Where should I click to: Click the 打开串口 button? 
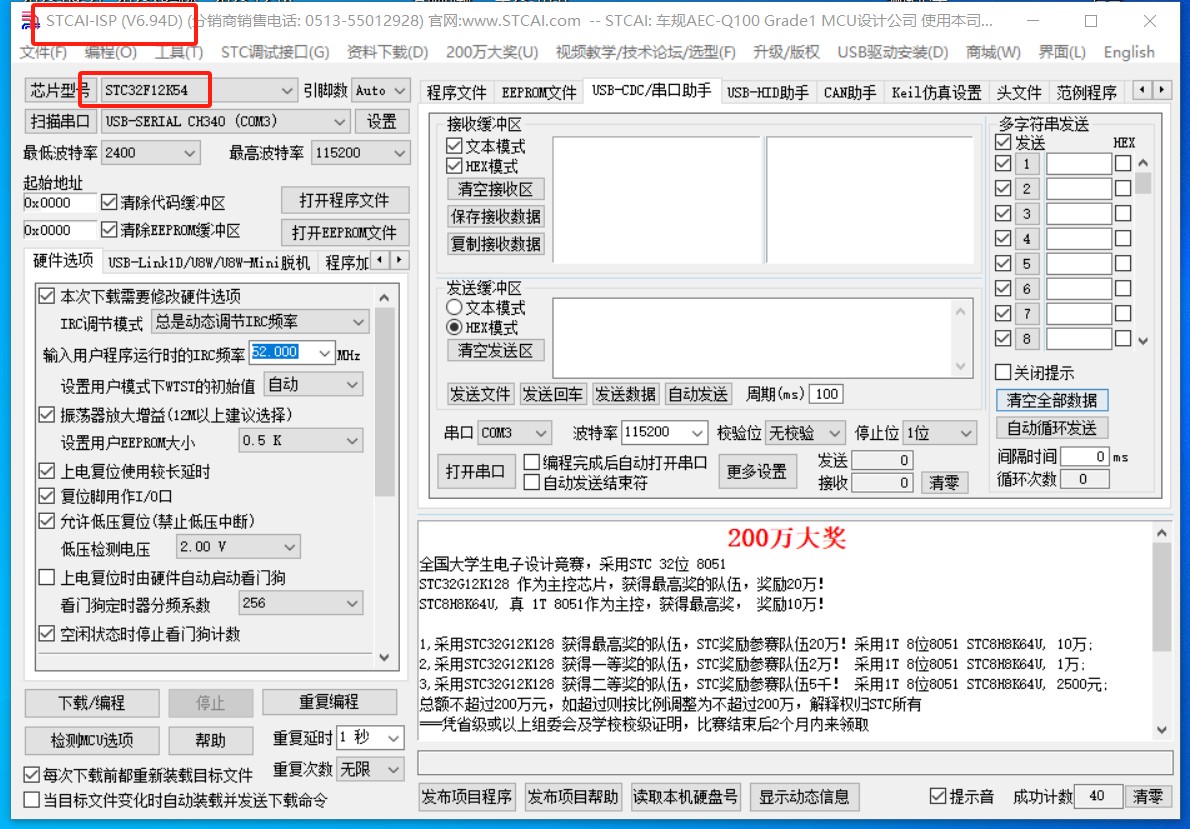[x=475, y=471]
